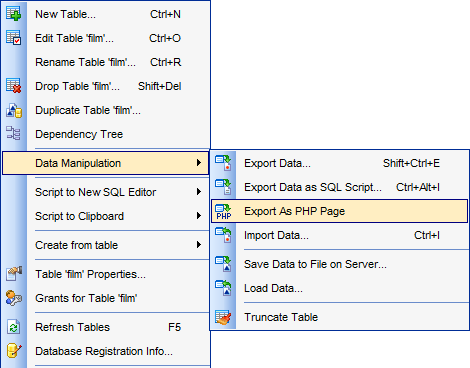Choose Save Data to File on Server...
The image size is (470, 368).
[340, 264]
